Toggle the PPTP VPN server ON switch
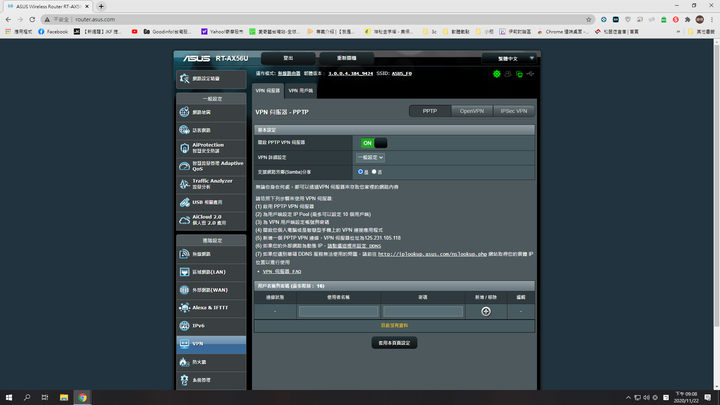The height and width of the screenshot is (405, 720). pos(374,143)
